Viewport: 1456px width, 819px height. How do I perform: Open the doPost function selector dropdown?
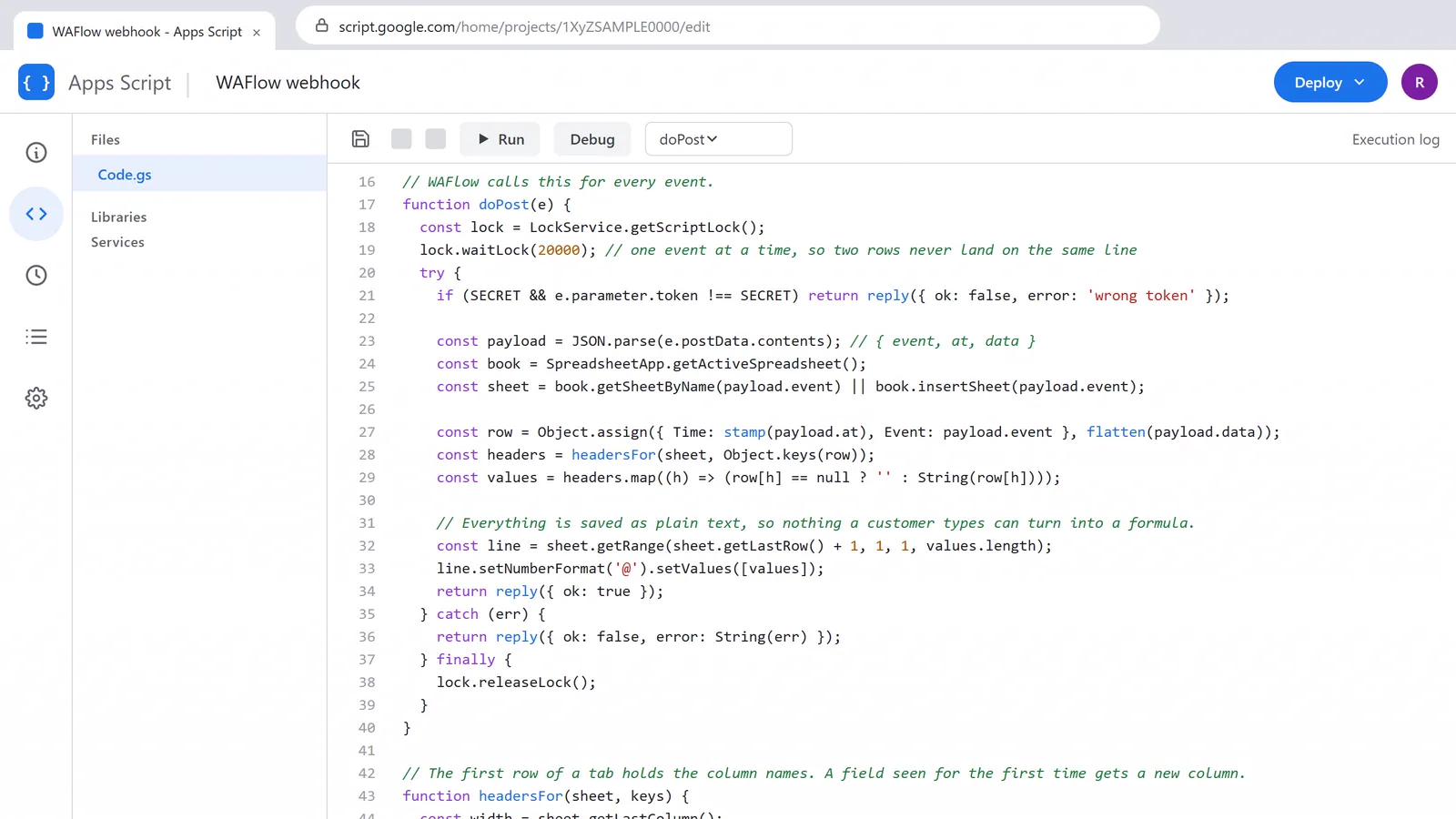point(718,139)
